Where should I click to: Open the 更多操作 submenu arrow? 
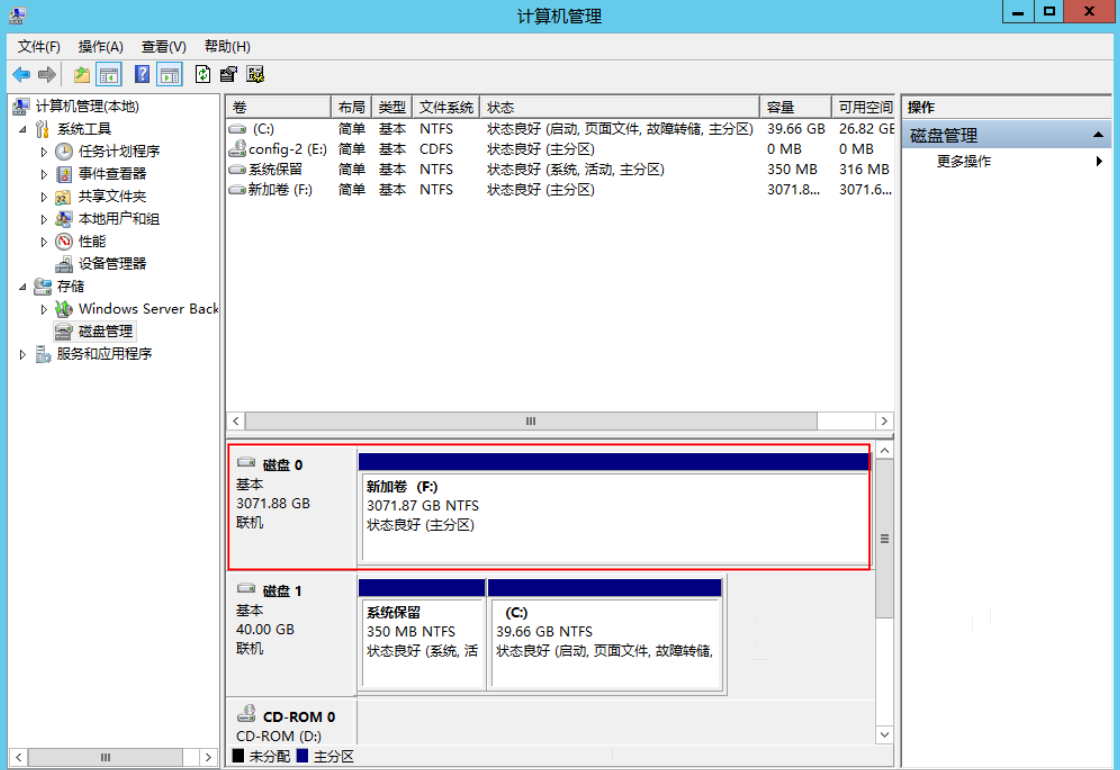point(1099,161)
